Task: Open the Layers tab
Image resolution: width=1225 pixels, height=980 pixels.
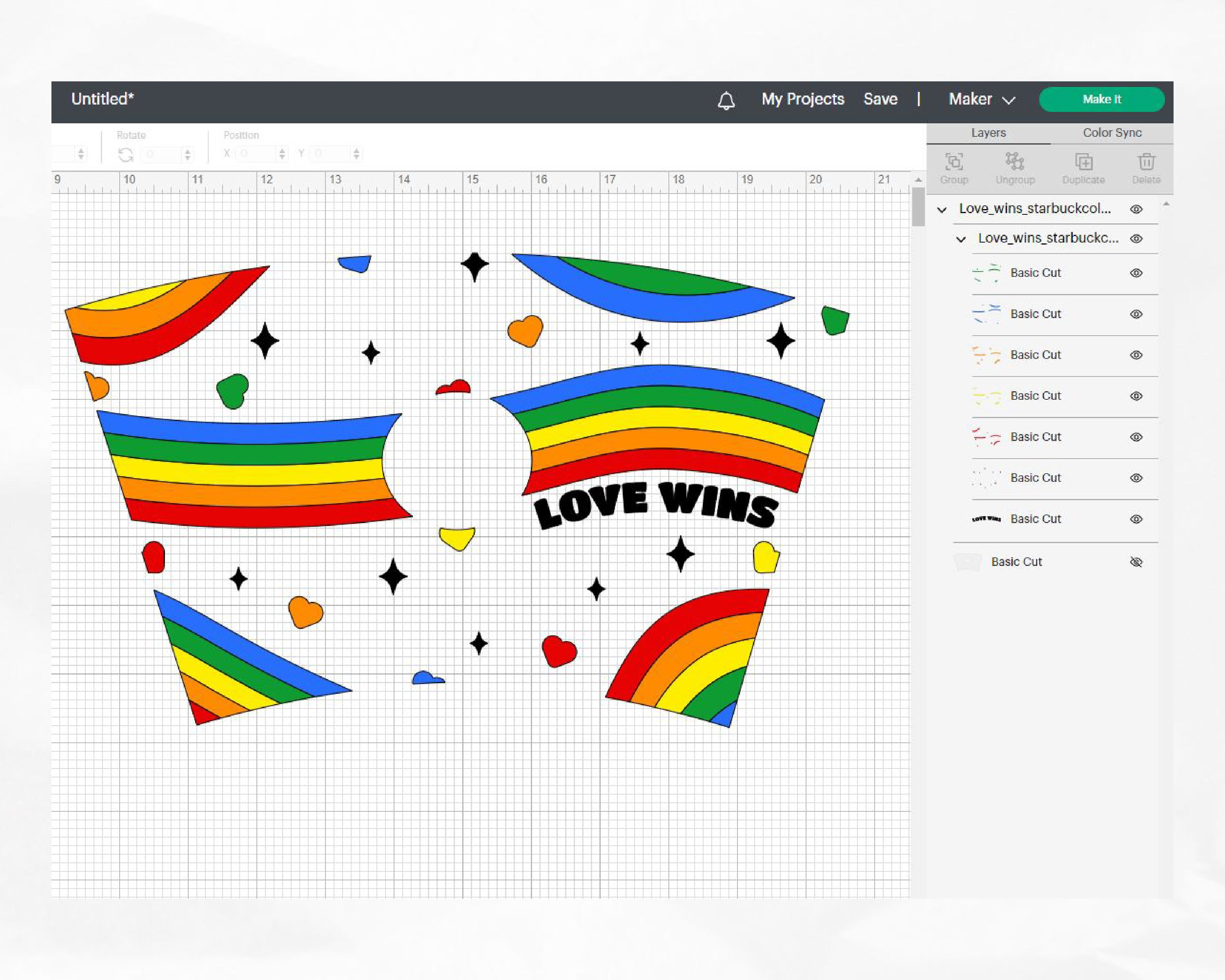Action: coord(989,132)
